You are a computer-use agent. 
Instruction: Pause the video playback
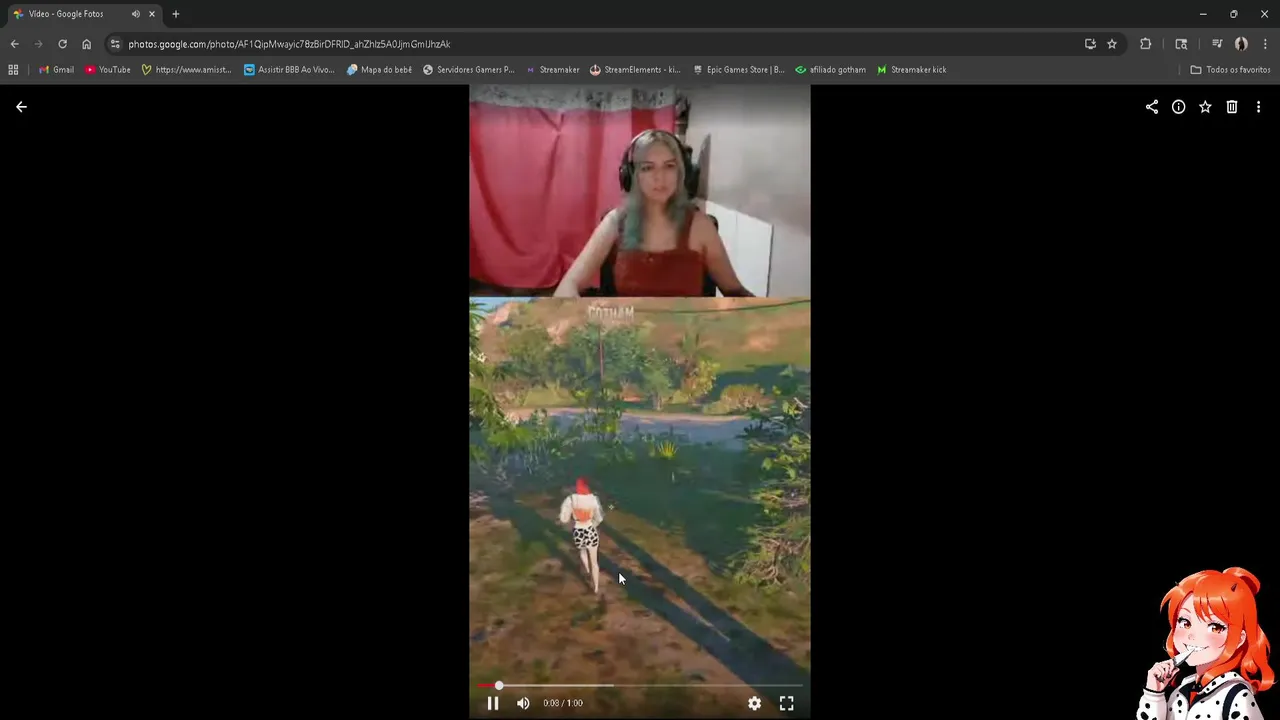(x=493, y=703)
